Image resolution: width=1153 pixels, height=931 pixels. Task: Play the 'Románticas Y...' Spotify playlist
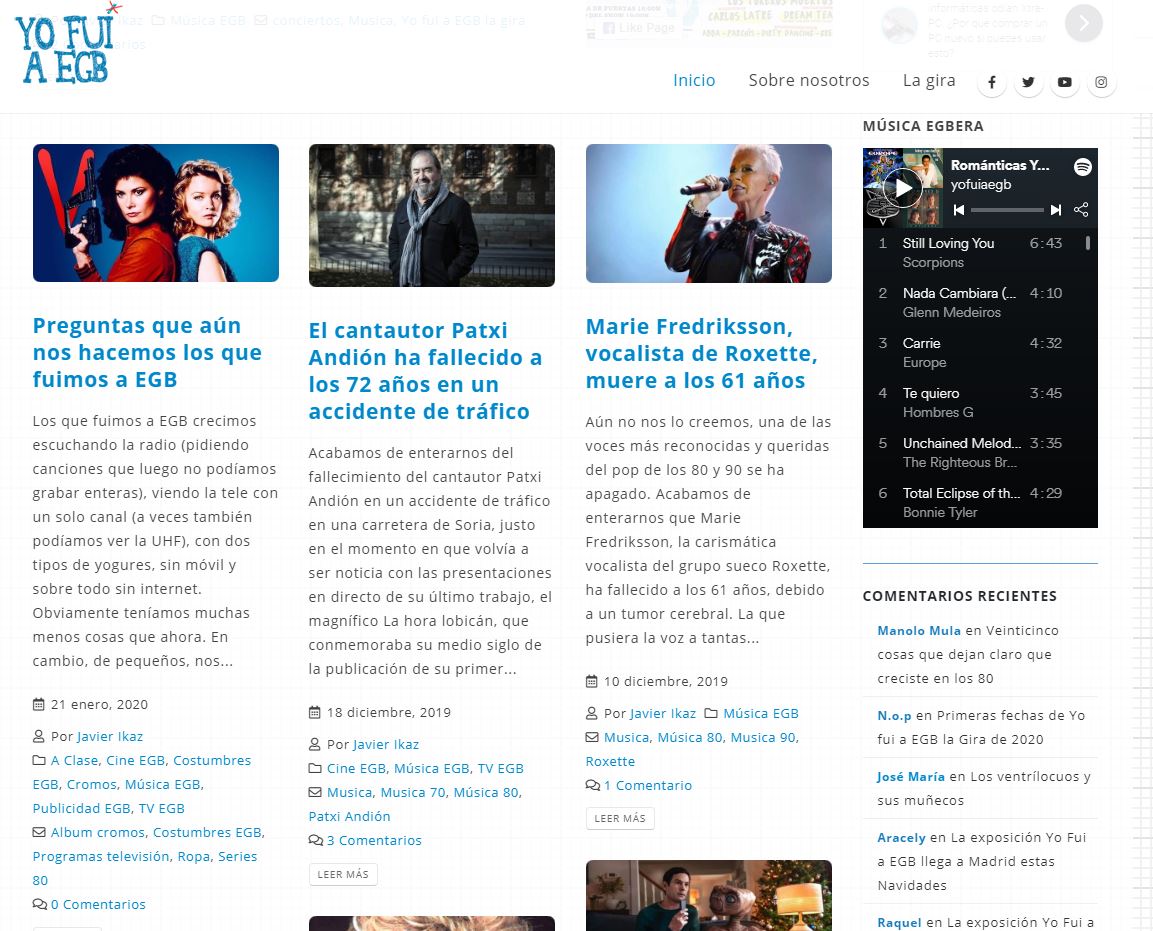[x=903, y=187]
